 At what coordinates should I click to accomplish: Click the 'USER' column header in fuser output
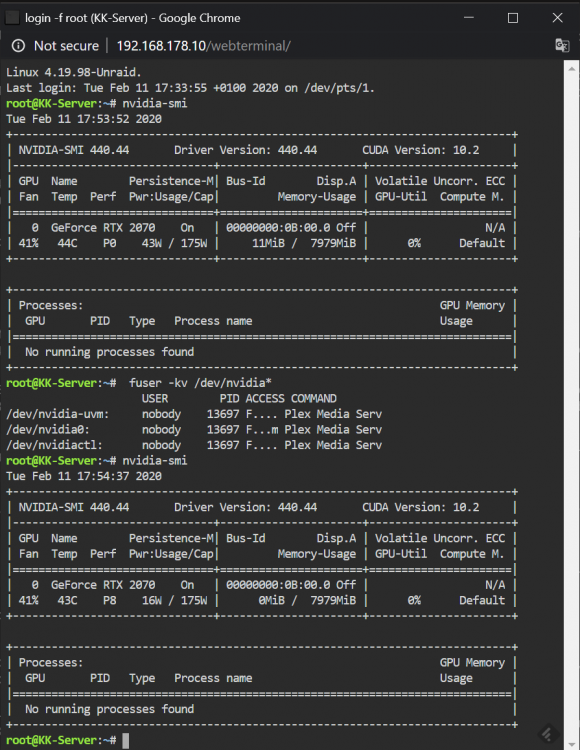(154, 399)
